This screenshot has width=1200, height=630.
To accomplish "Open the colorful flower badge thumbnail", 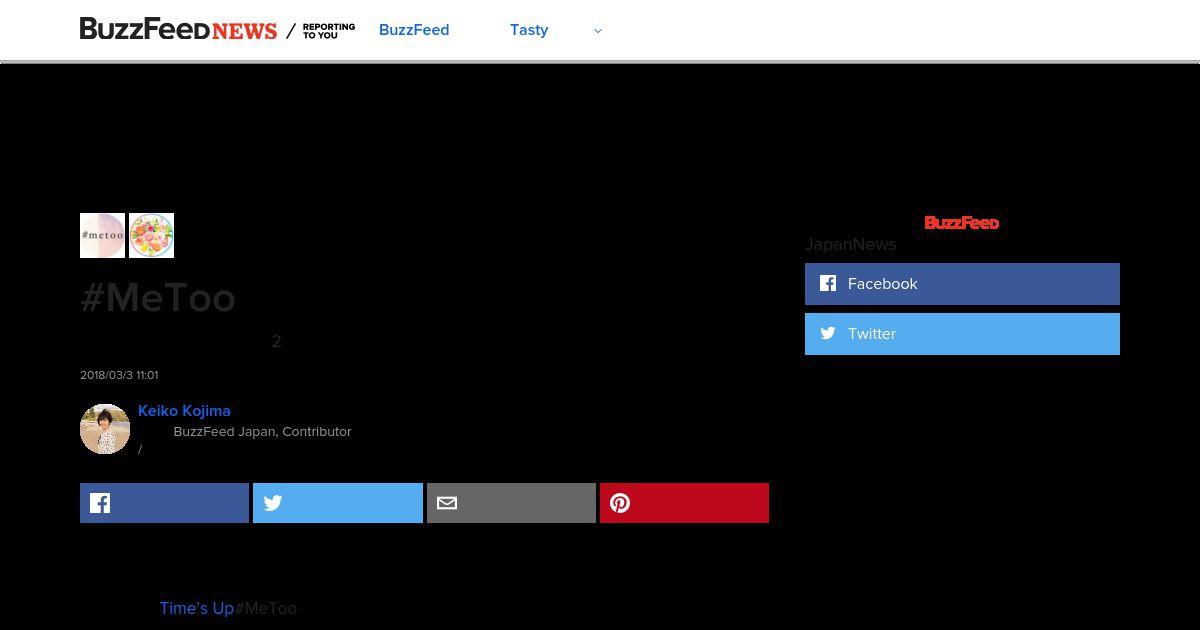I will point(151,235).
